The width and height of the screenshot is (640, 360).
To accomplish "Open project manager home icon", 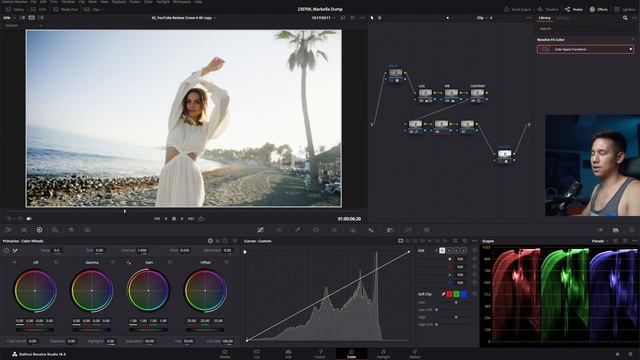I will tap(618, 354).
